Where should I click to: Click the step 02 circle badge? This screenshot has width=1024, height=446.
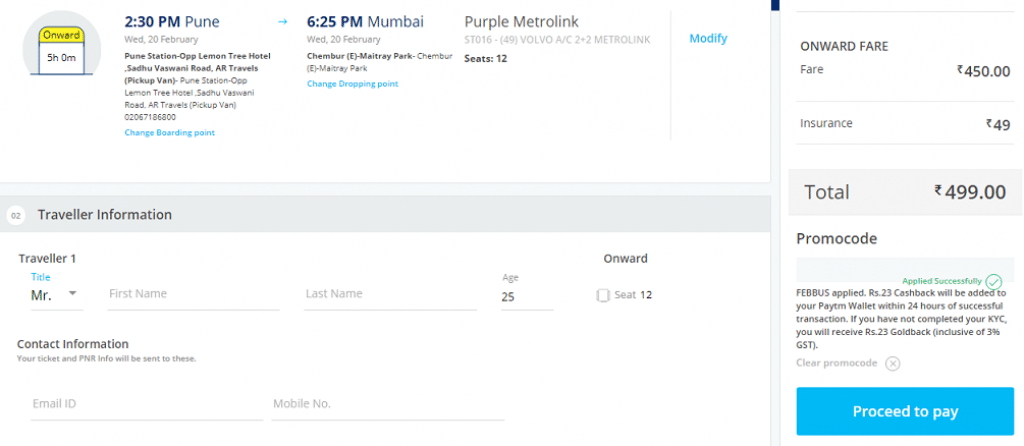tap(16, 215)
